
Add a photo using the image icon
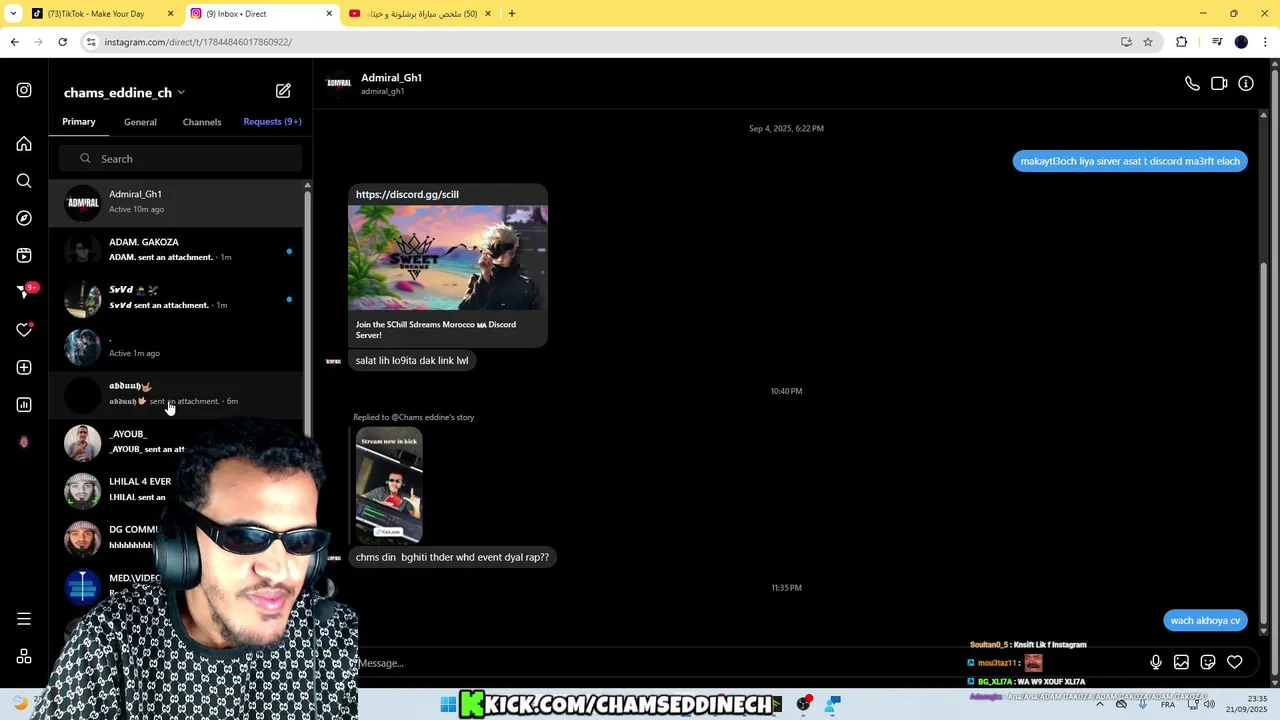1181,662
